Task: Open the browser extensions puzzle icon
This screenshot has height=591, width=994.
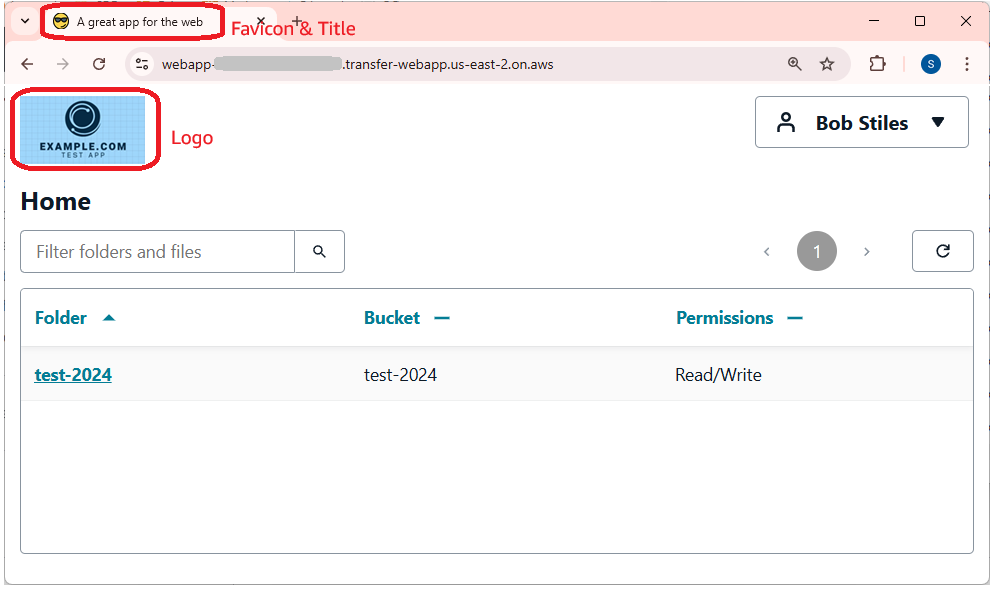Action: click(x=878, y=63)
